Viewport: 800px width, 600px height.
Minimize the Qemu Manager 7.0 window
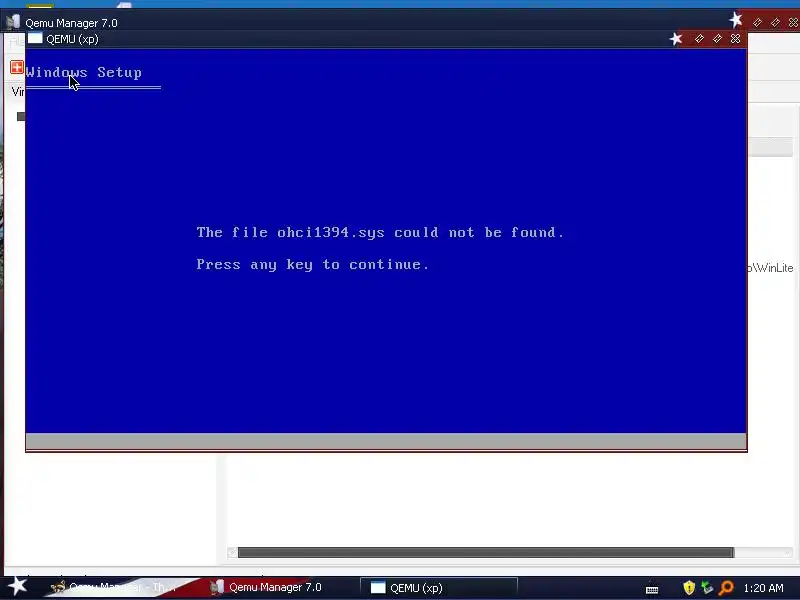757,22
